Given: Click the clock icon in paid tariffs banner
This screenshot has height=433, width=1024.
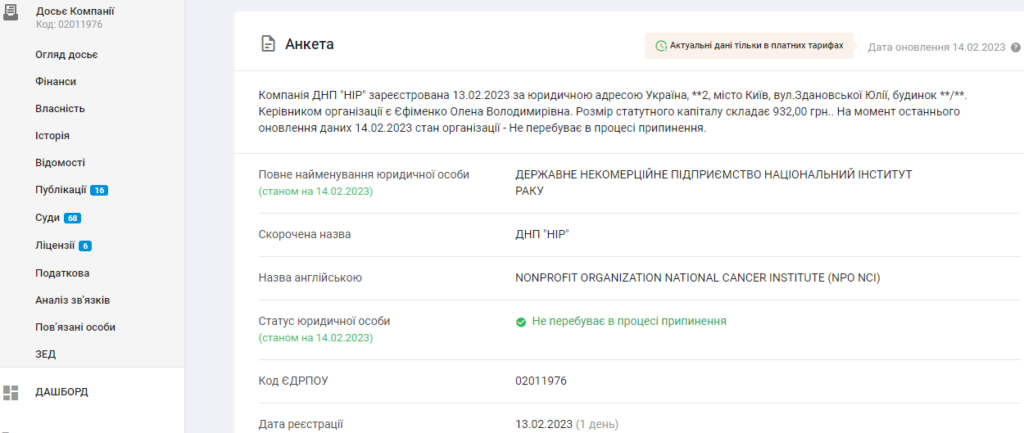Looking at the screenshot, I should [660, 46].
